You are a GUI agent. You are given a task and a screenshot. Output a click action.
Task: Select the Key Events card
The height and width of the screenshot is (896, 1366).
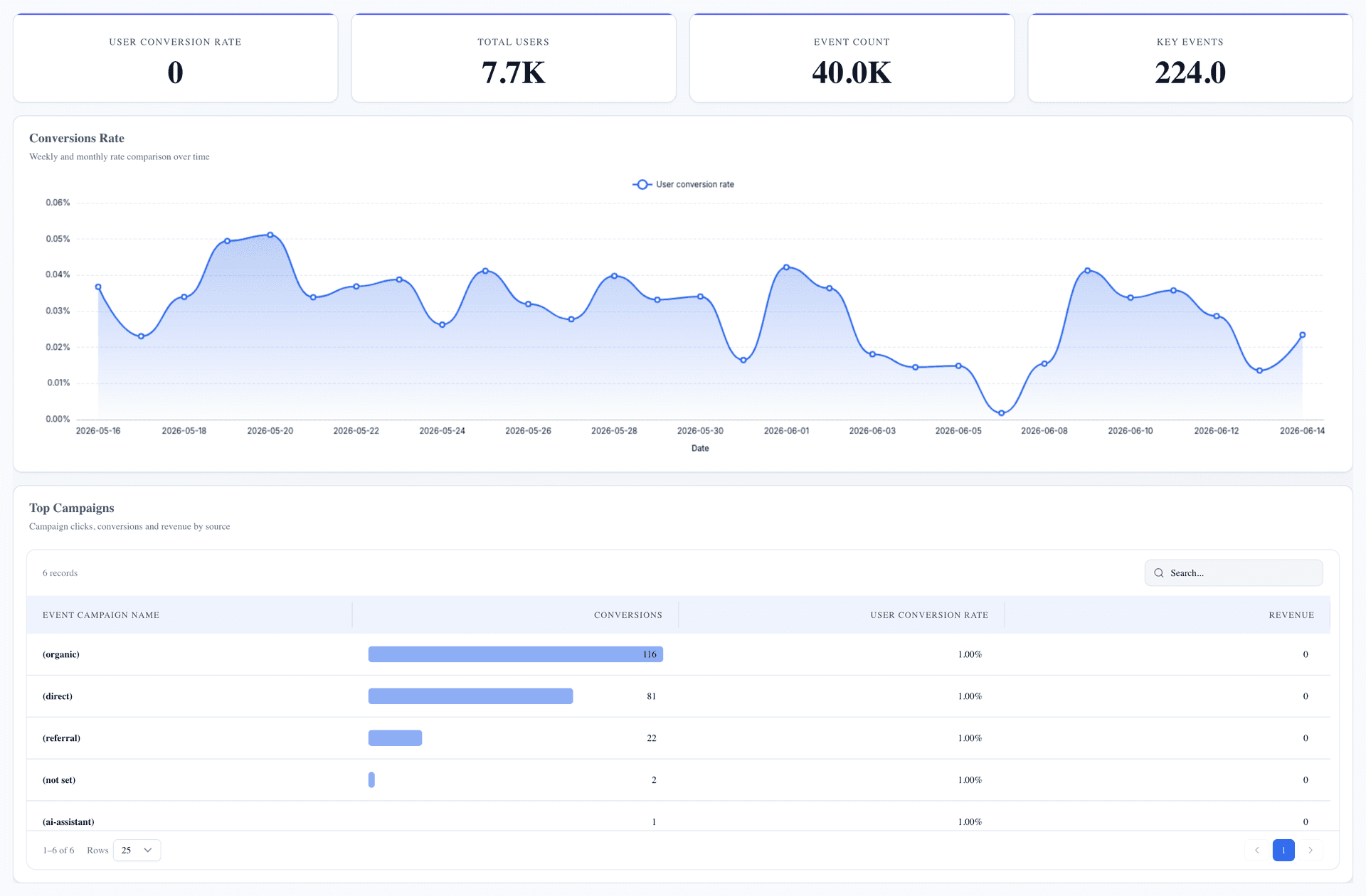1190,58
